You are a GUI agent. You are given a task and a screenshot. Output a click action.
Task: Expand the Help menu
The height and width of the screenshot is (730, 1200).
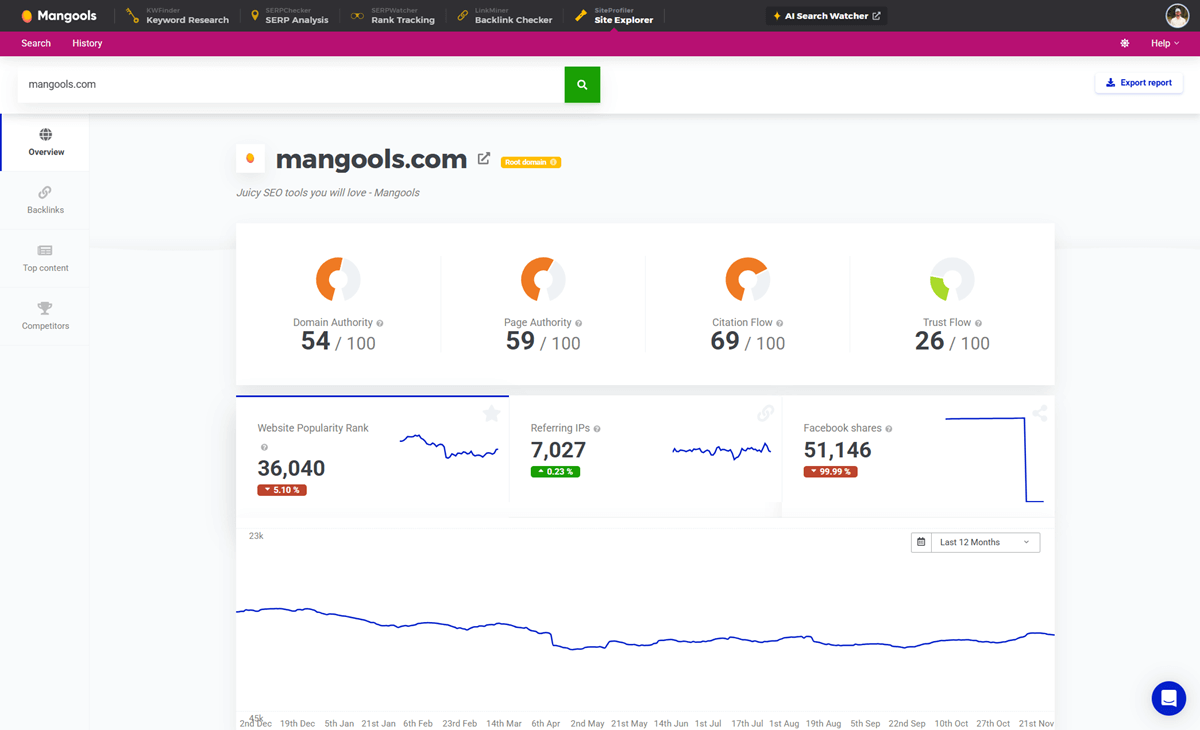tap(1162, 43)
